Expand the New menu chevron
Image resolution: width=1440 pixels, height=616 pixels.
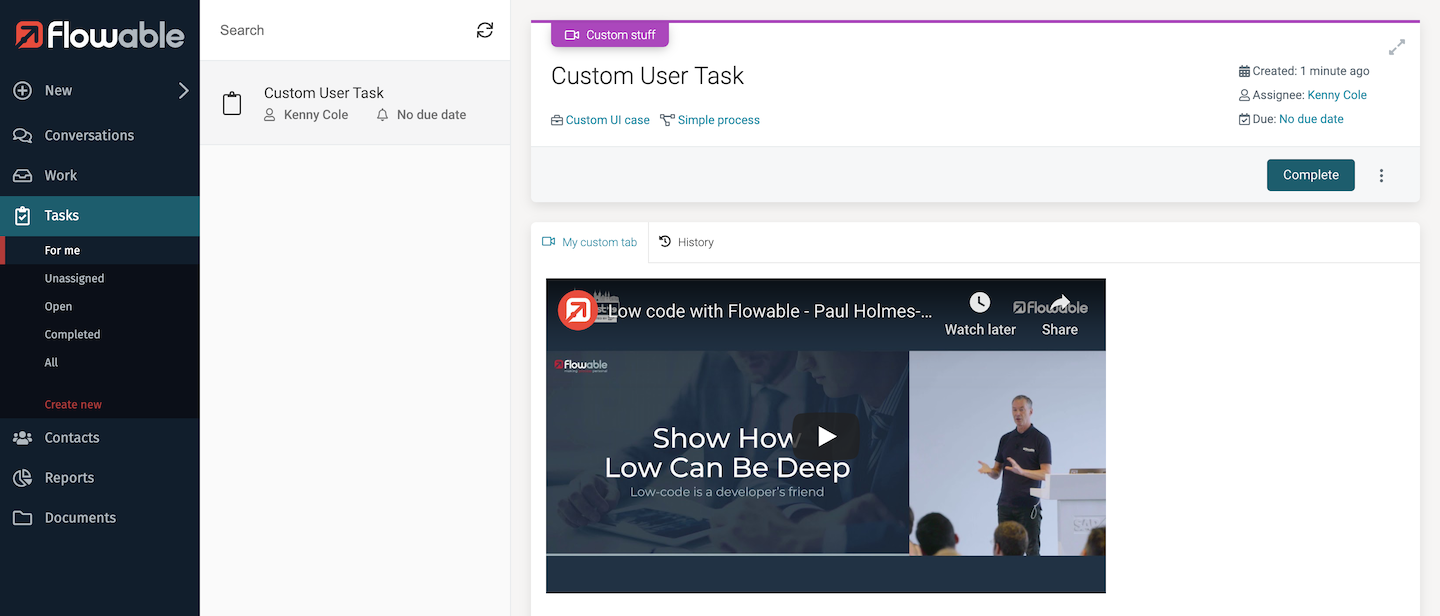(183, 91)
